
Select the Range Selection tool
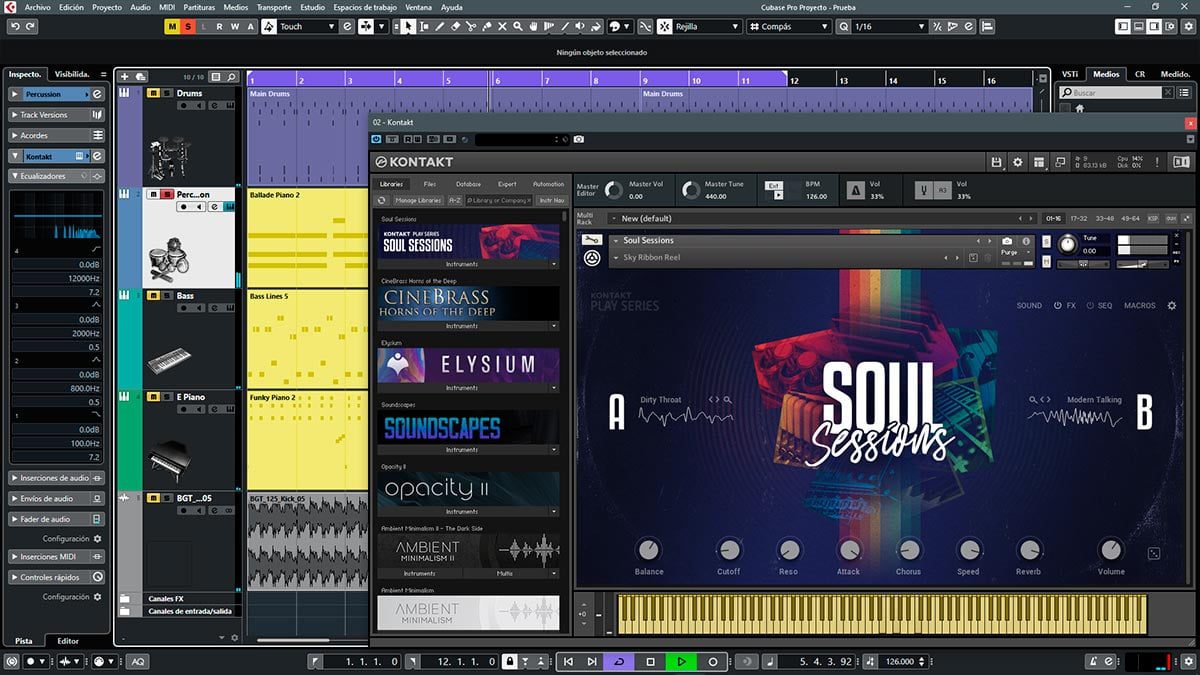click(424, 26)
